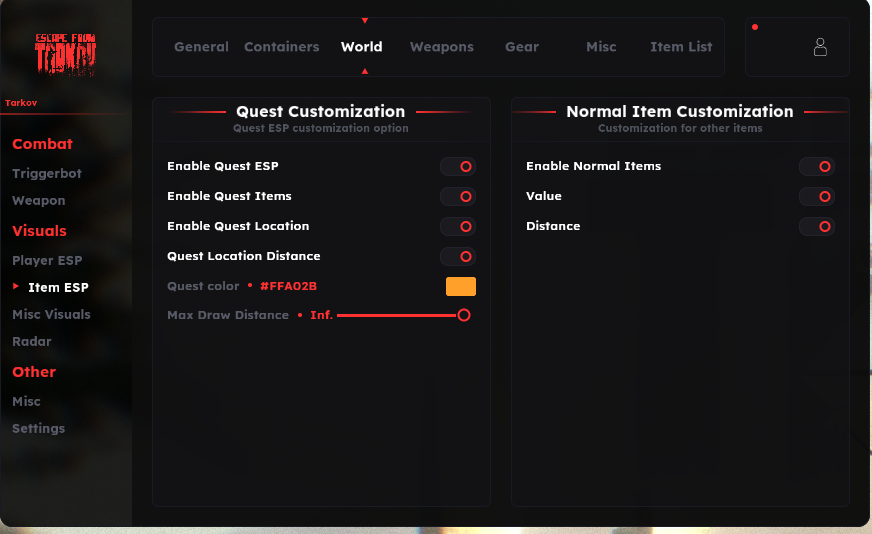Go to the Gear tab
872x534 pixels.
click(522, 47)
